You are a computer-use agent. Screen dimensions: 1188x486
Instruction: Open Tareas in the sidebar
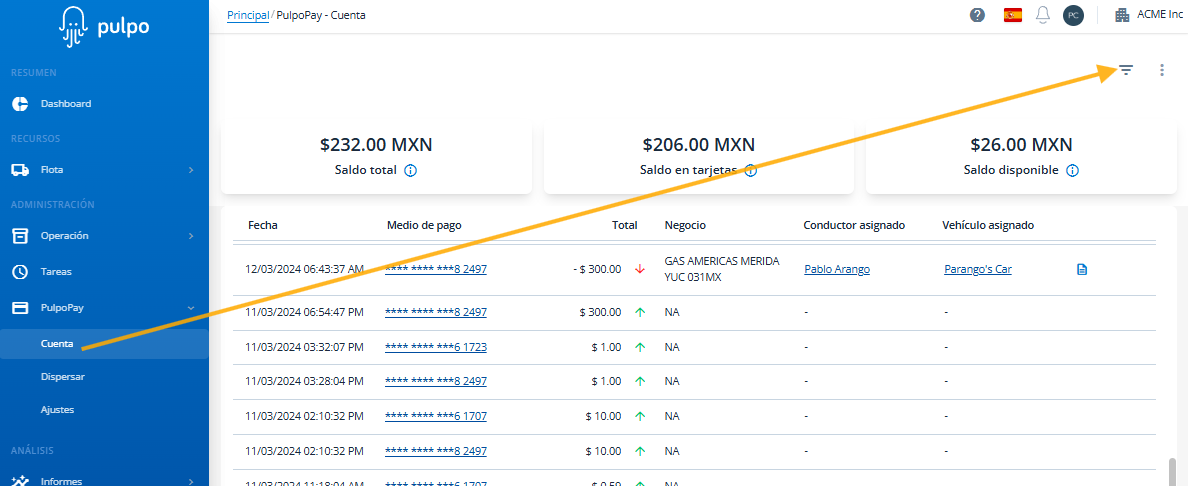click(56, 272)
